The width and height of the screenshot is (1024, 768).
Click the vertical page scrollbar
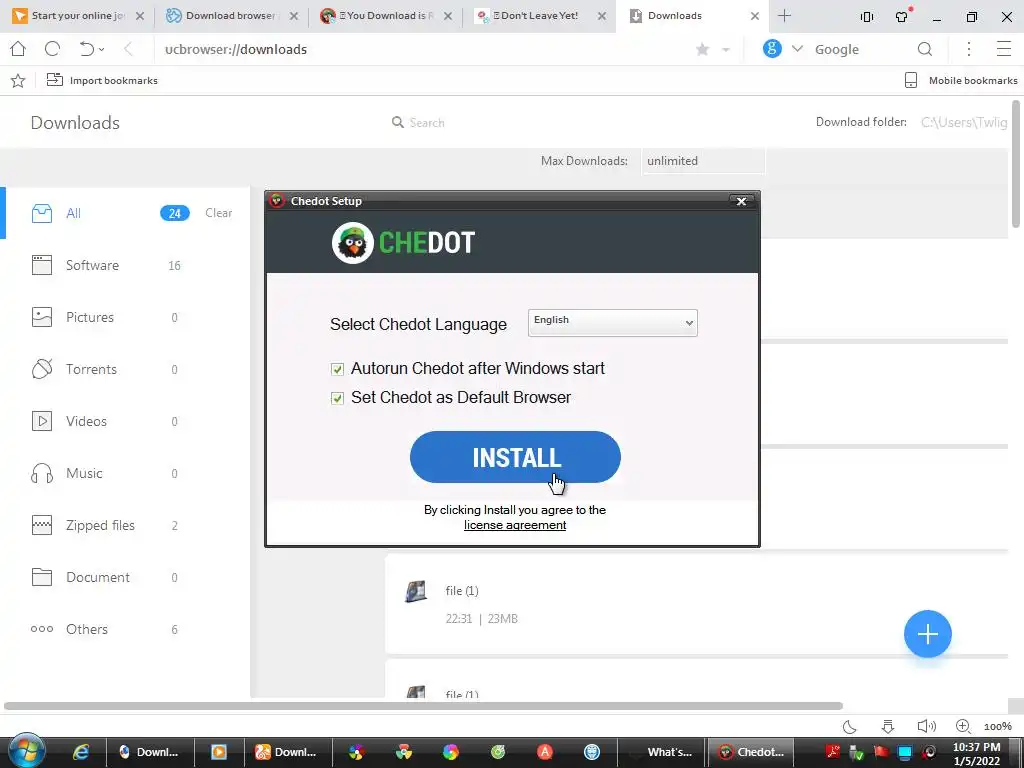(x=1016, y=164)
